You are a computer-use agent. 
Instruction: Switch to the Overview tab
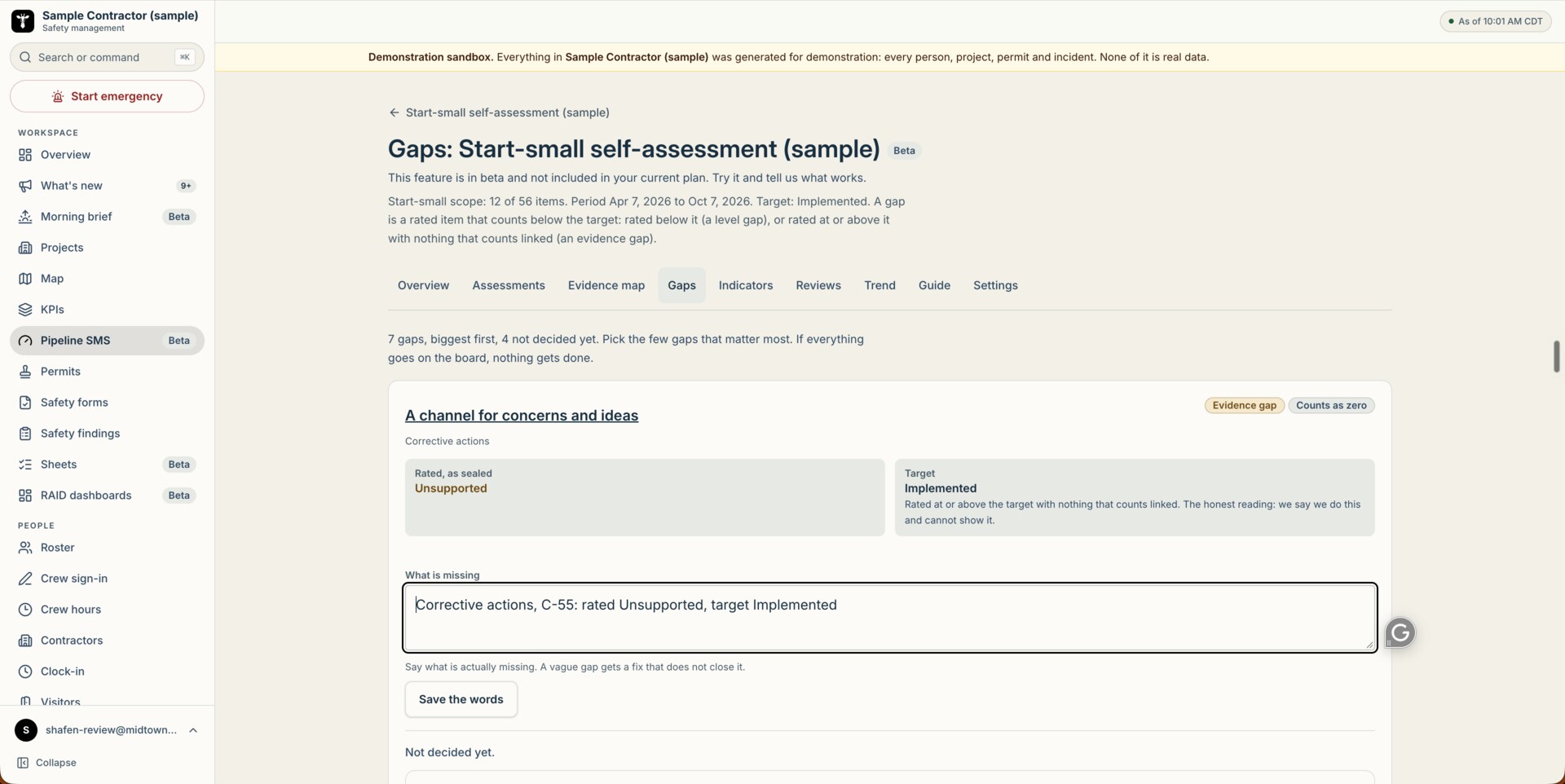click(x=423, y=285)
